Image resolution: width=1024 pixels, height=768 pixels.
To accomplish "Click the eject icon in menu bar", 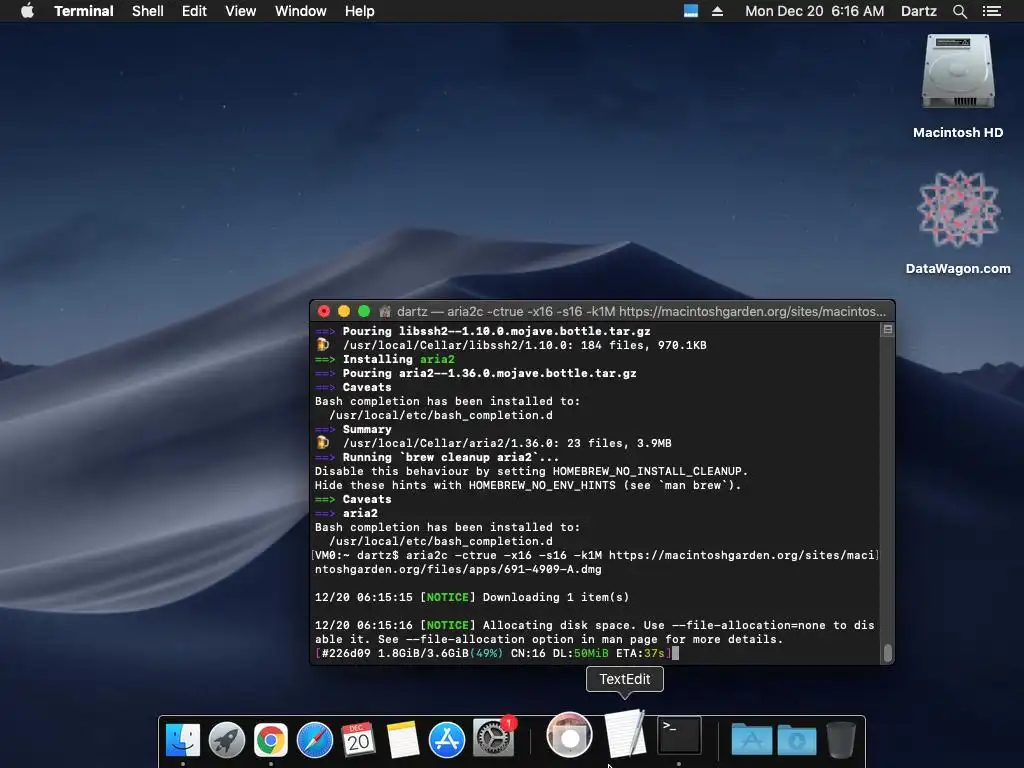I will point(717,11).
